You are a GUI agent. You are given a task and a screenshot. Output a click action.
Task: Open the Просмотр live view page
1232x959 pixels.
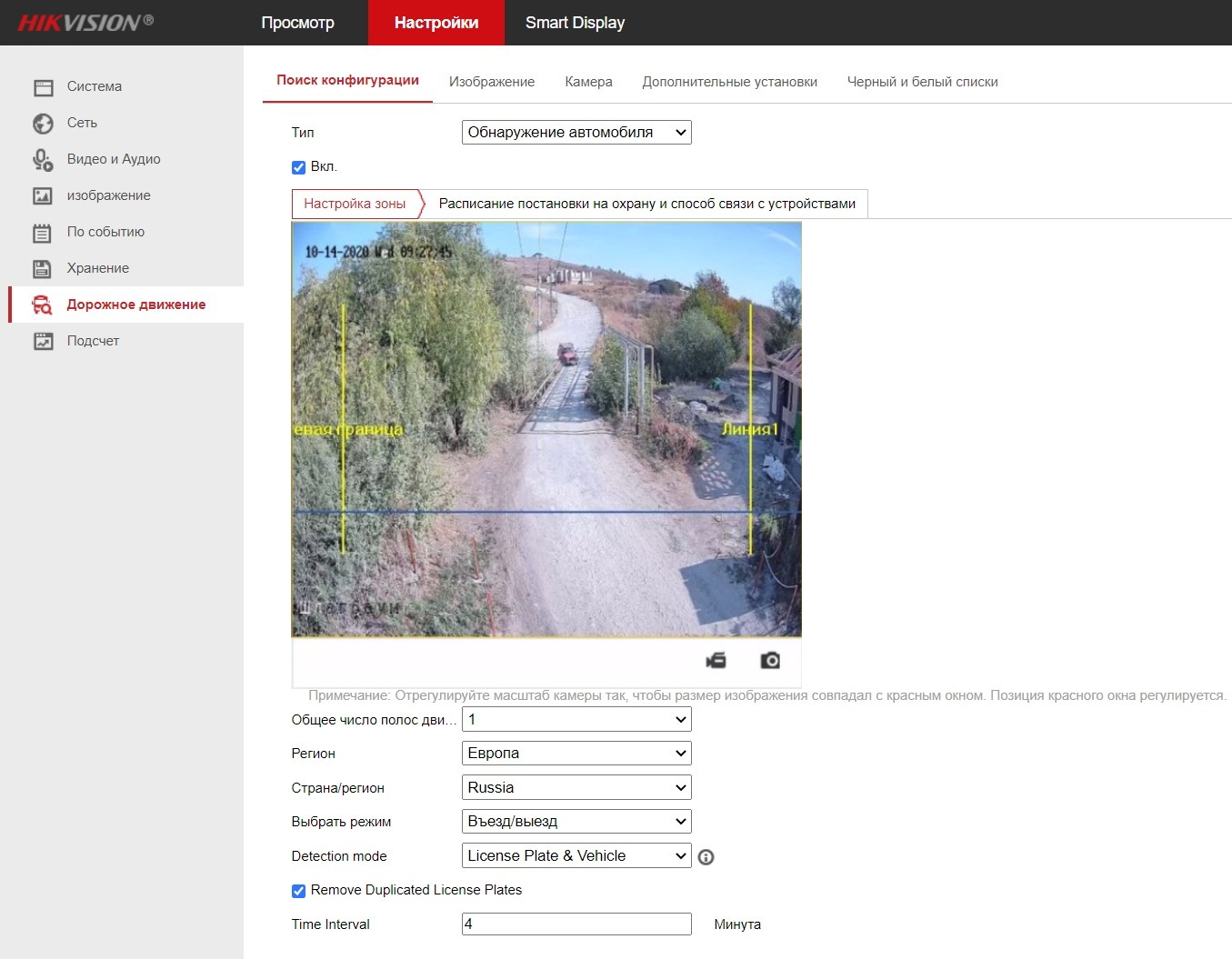tap(297, 23)
